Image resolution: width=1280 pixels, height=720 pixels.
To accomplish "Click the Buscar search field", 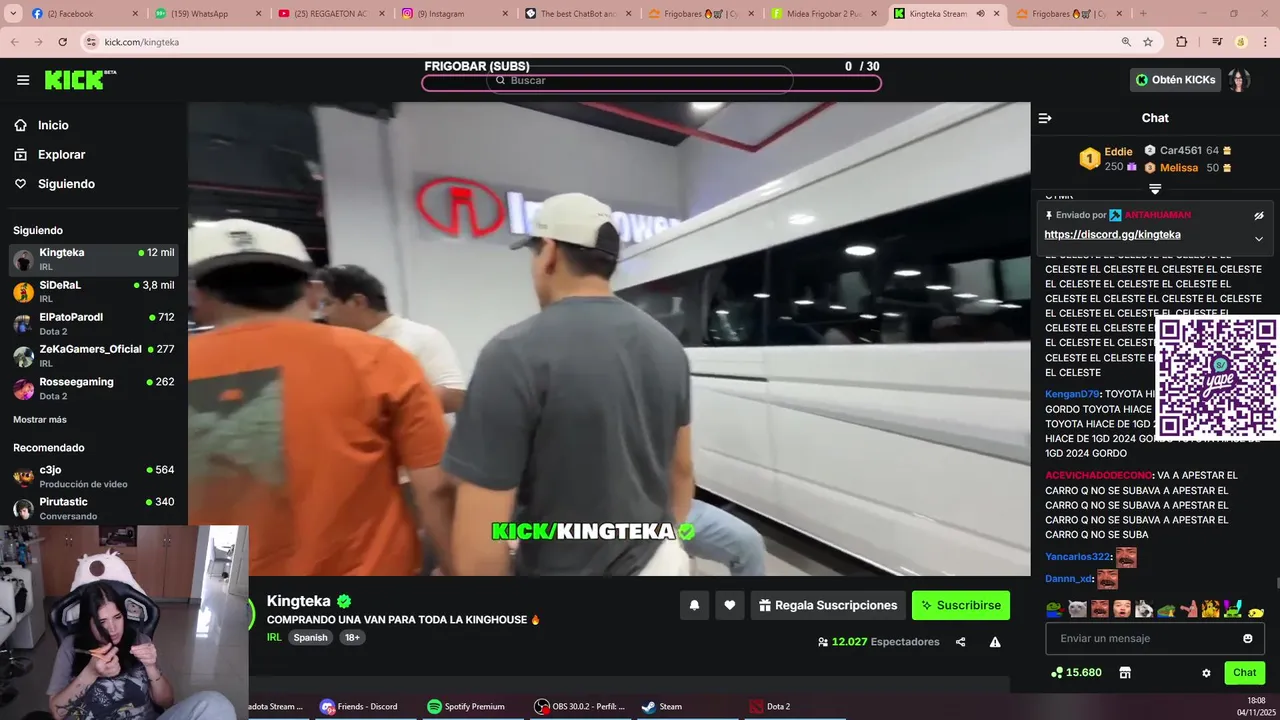I will [640, 80].
